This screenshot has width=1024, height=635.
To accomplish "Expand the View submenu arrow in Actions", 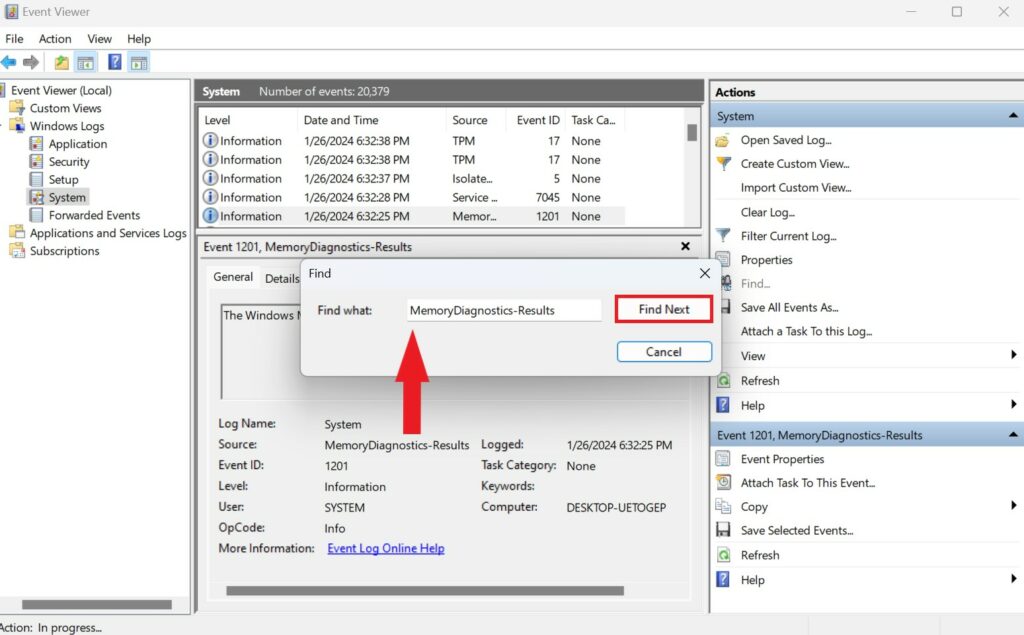I will 1013,355.
